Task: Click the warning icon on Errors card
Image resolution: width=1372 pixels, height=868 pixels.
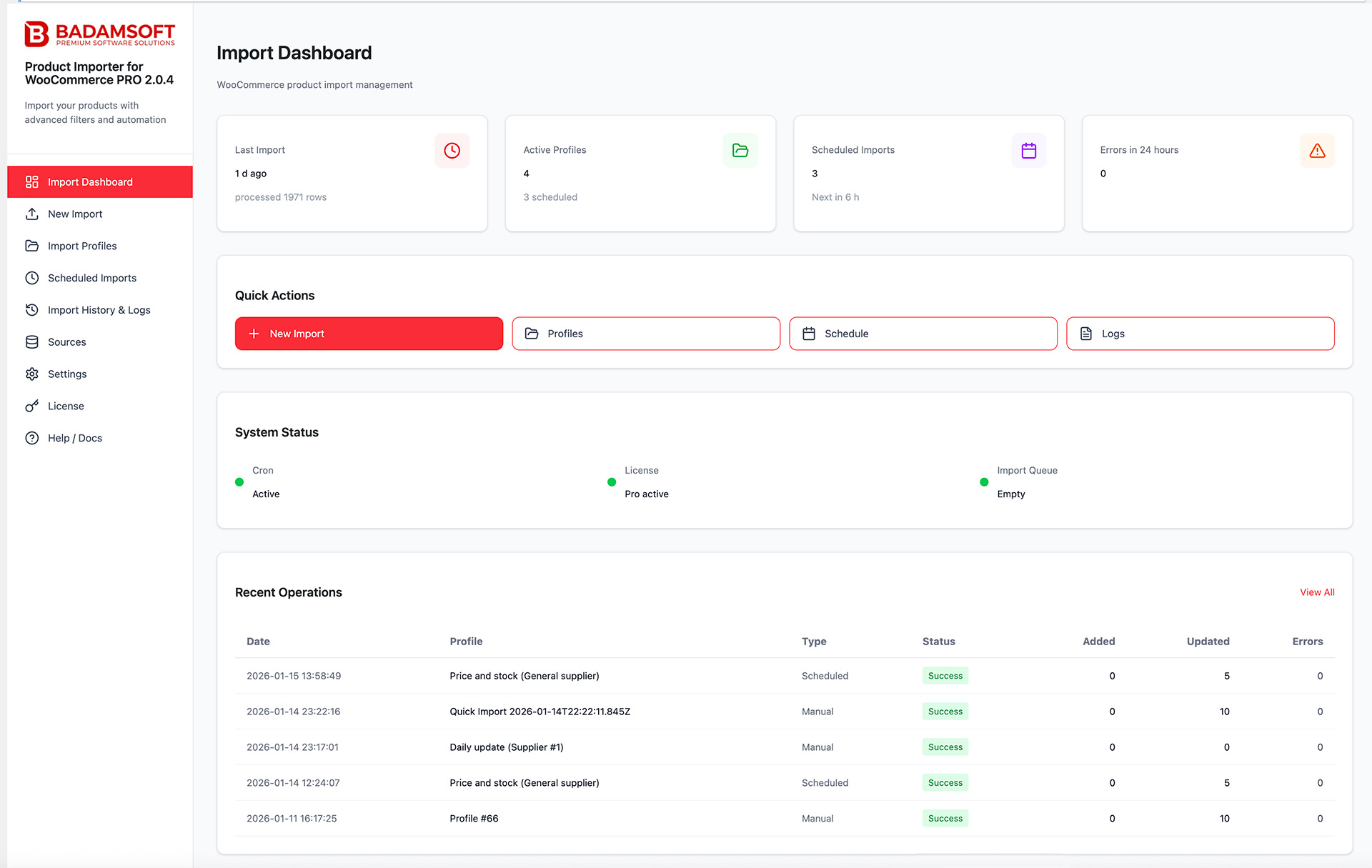Action: [1317, 150]
